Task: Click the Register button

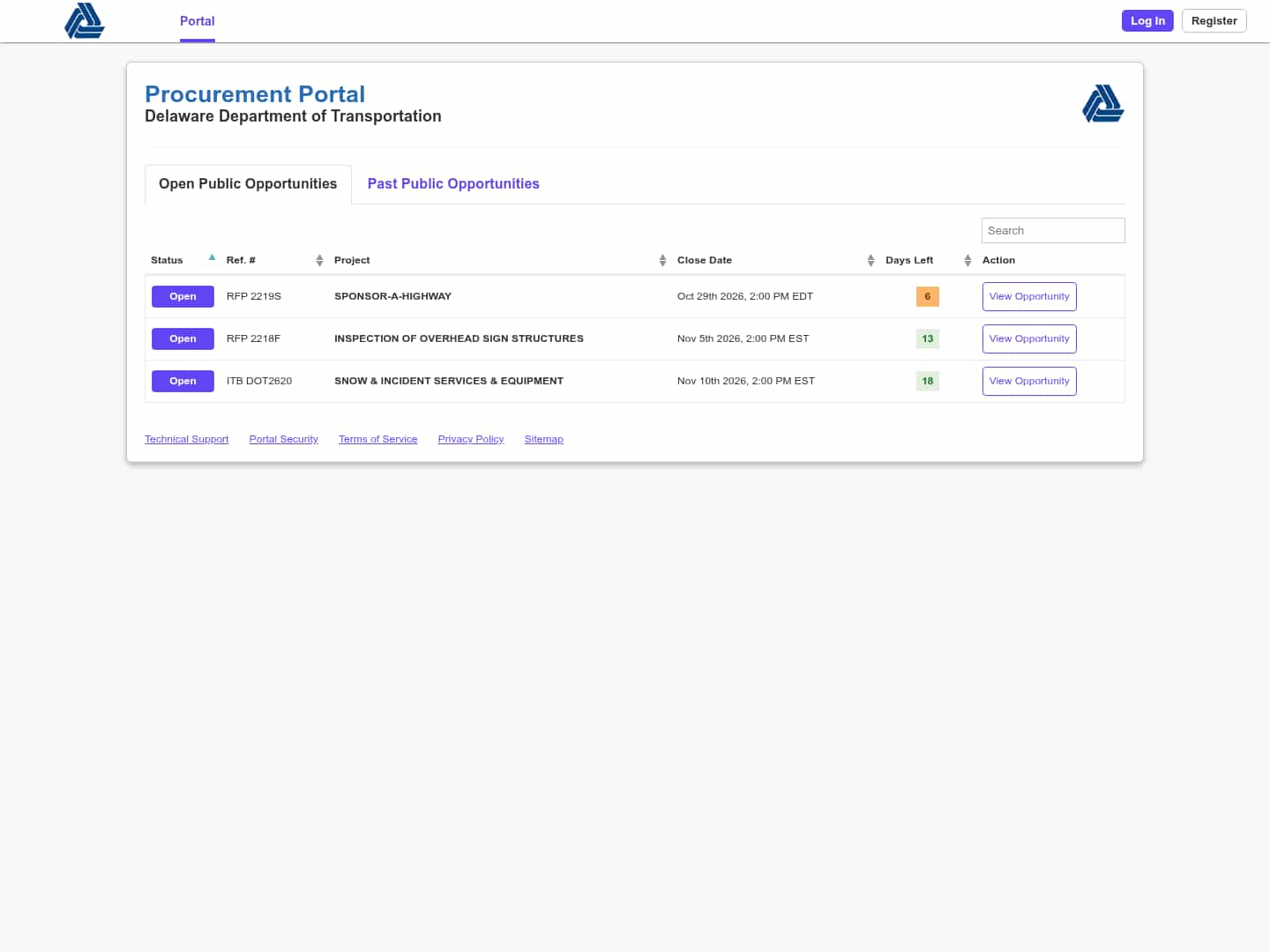Action: [1214, 21]
